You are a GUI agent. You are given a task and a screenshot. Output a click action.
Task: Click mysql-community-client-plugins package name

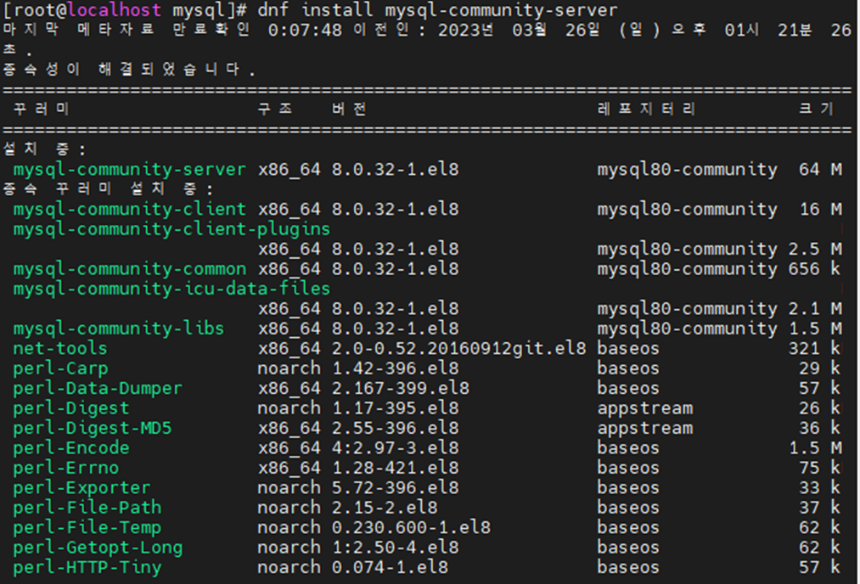(x=172, y=229)
